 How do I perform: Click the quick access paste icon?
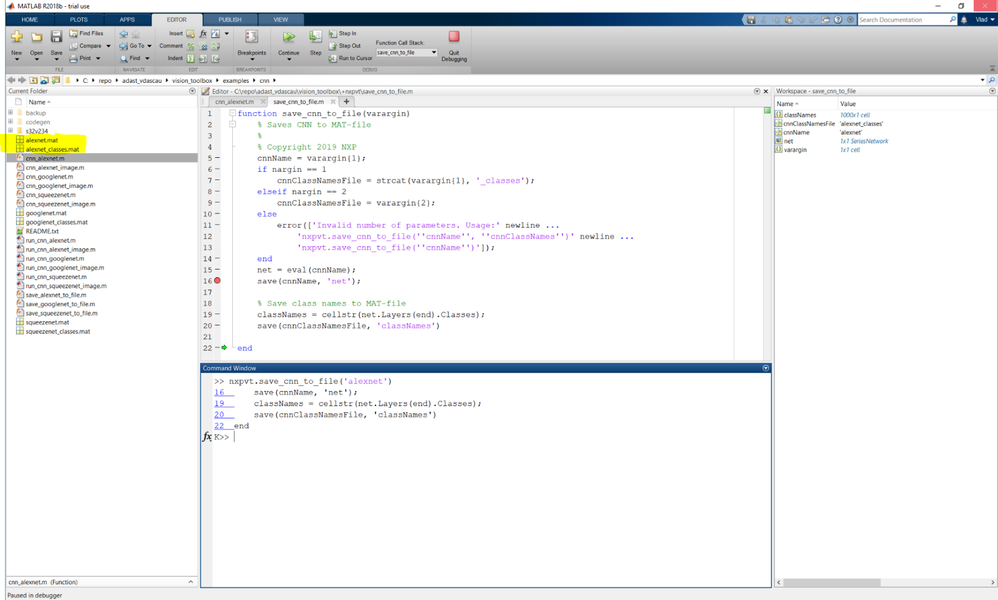tap(788, 20)
